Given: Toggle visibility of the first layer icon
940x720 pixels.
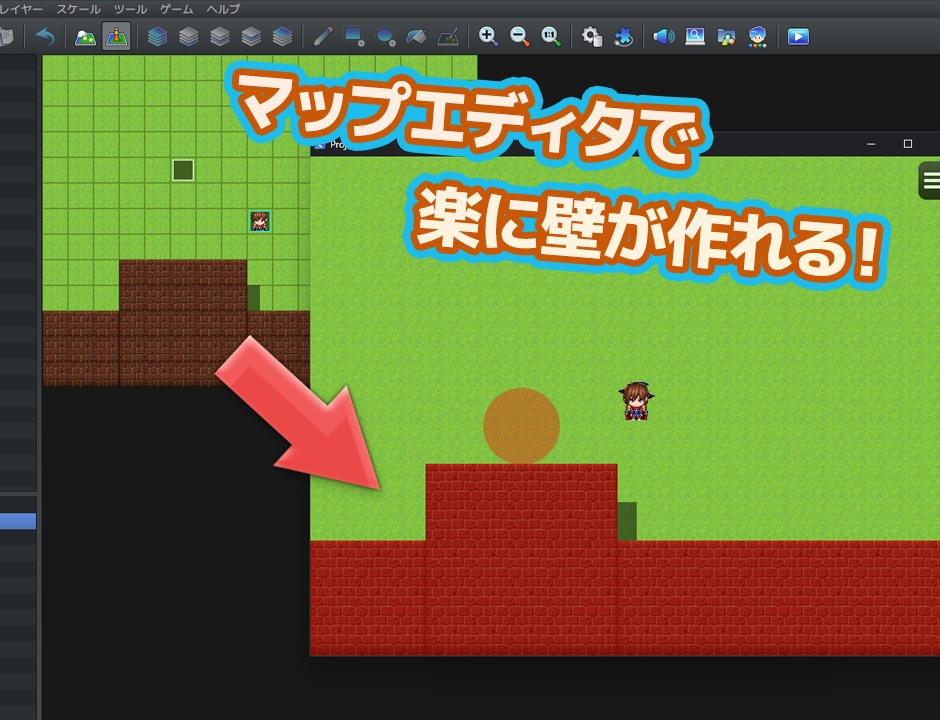Looking at the screenshot, I should coord(158,37).
